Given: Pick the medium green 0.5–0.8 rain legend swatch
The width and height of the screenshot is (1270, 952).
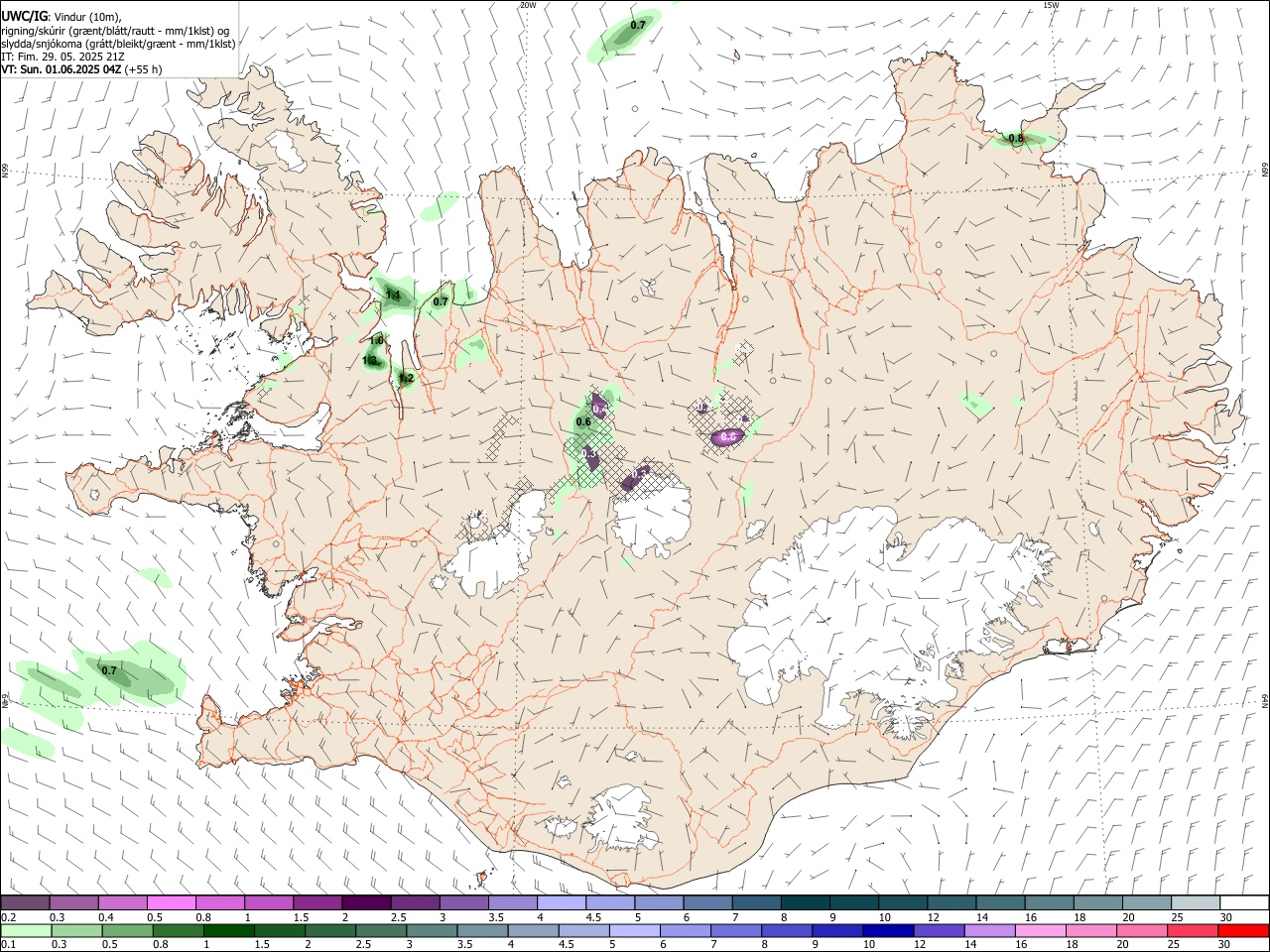Looking at the screenshot, I should pos(126,930).
